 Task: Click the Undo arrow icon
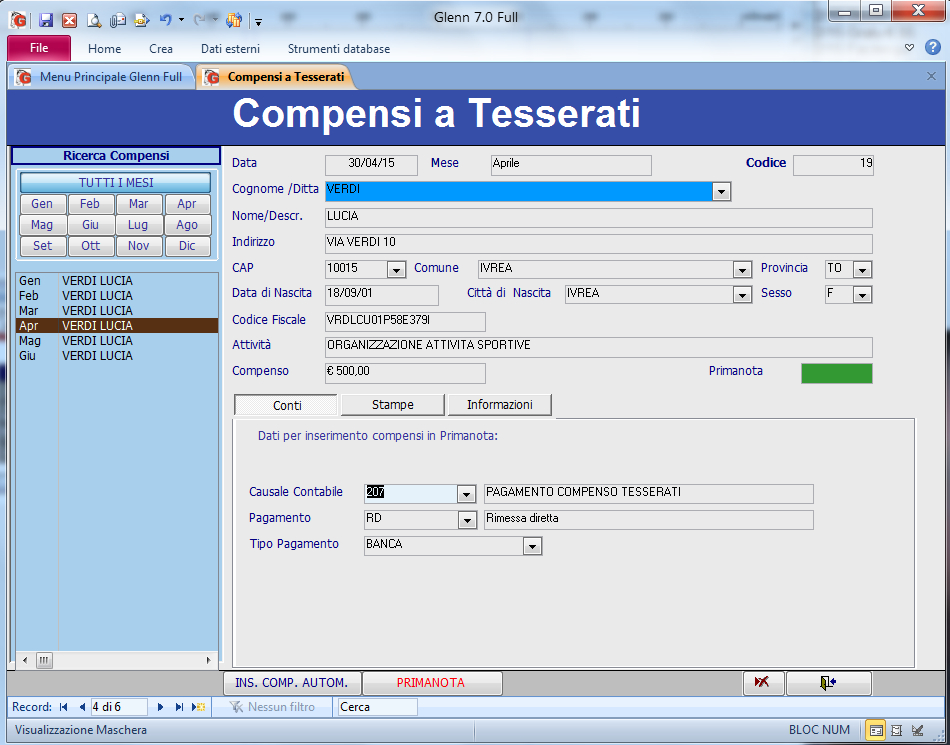165,20
